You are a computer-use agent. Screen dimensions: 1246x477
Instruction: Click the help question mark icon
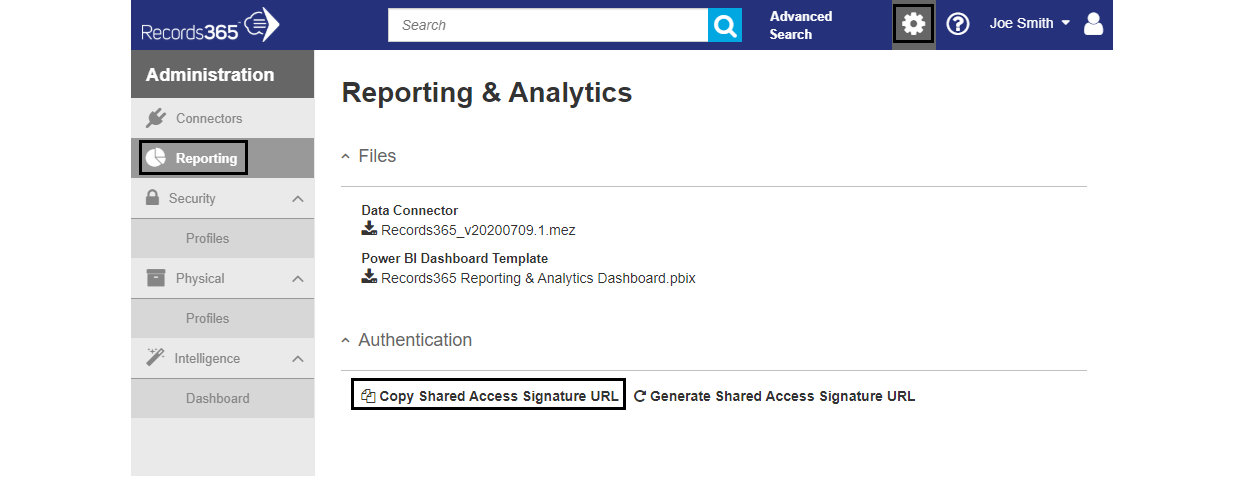[x=958, y=24]
